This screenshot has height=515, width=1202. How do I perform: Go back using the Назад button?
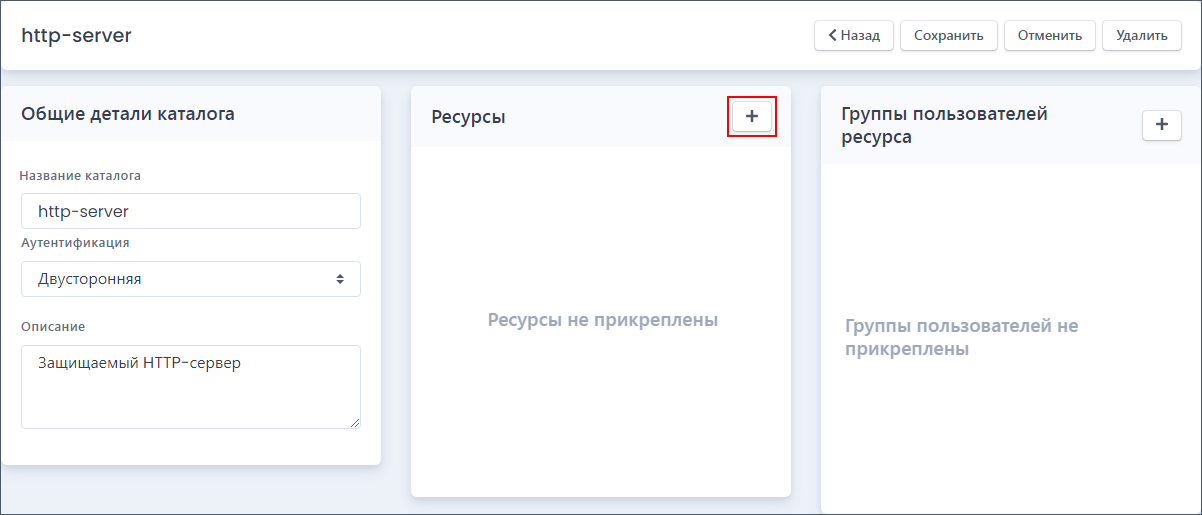coord(854,35)
